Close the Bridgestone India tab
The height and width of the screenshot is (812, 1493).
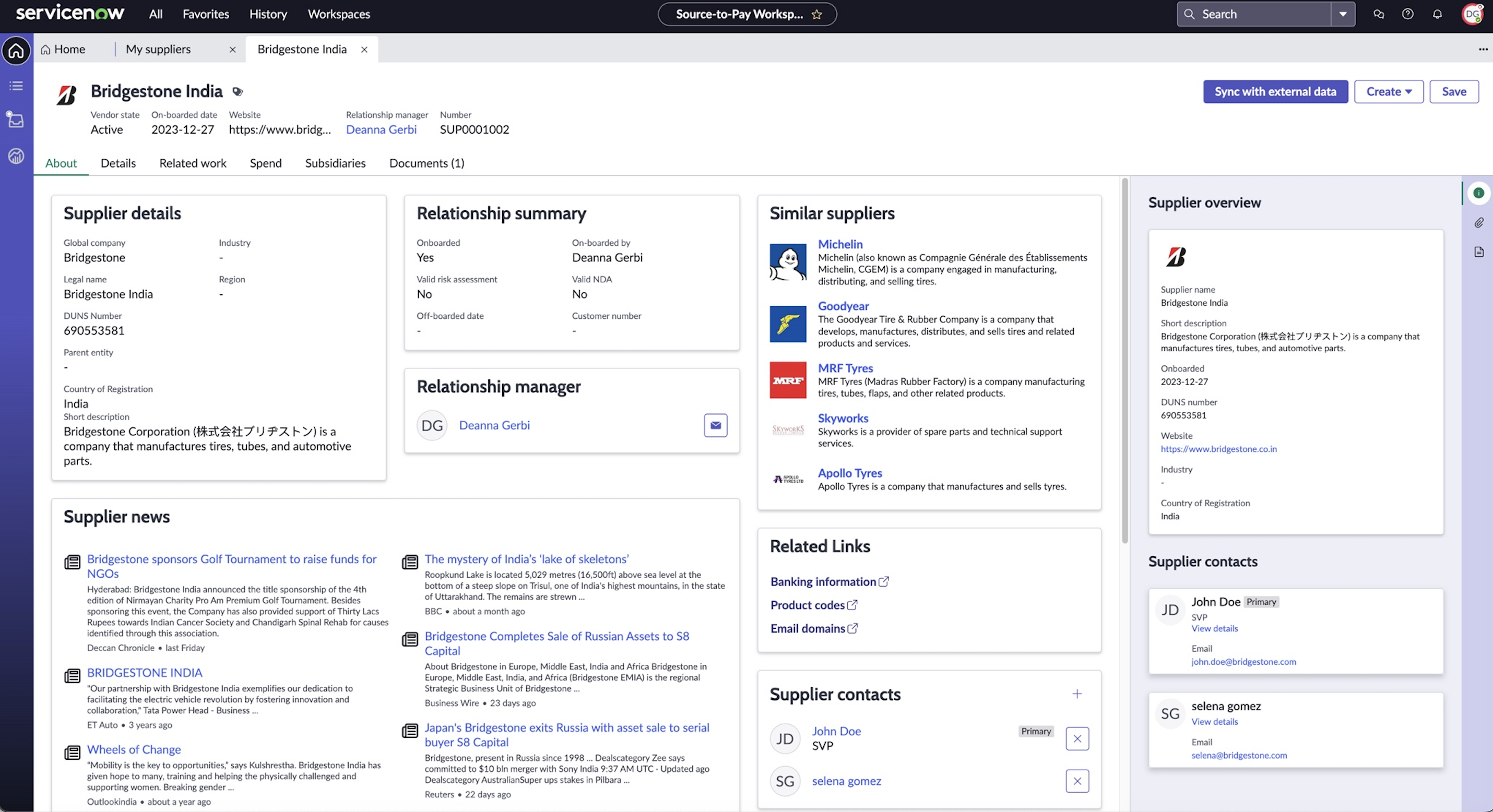coord(364,50)
